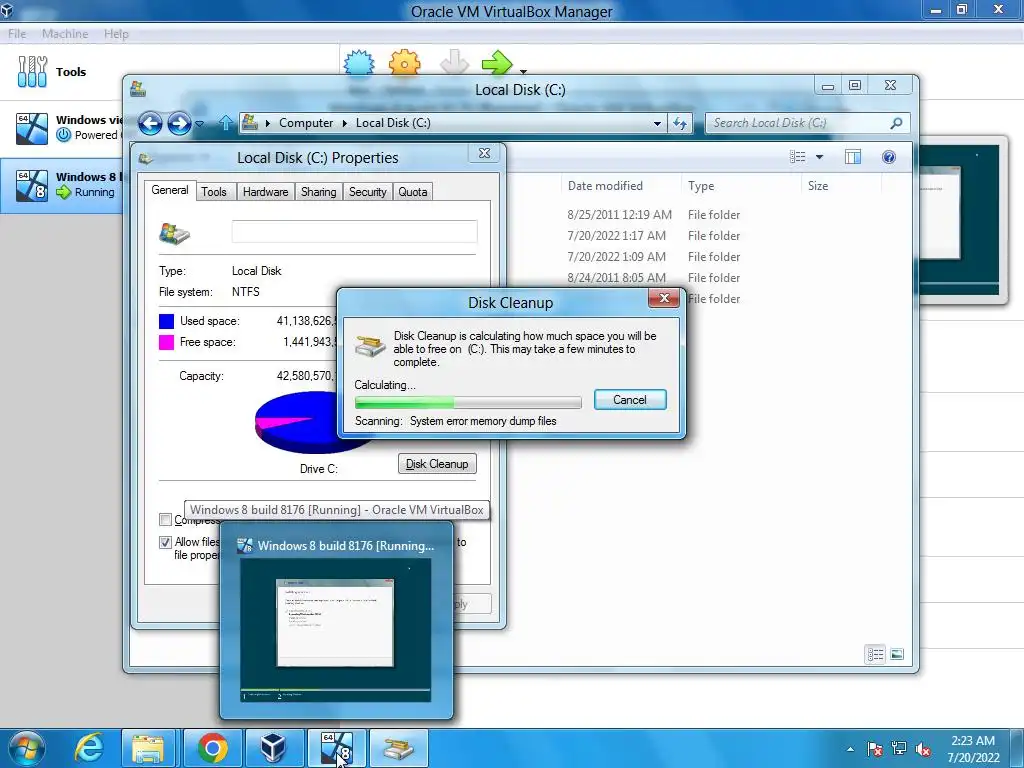Click the Disk Cleanup taskbar icon
Screen dimensions: 1024x768
coord(399,748)
